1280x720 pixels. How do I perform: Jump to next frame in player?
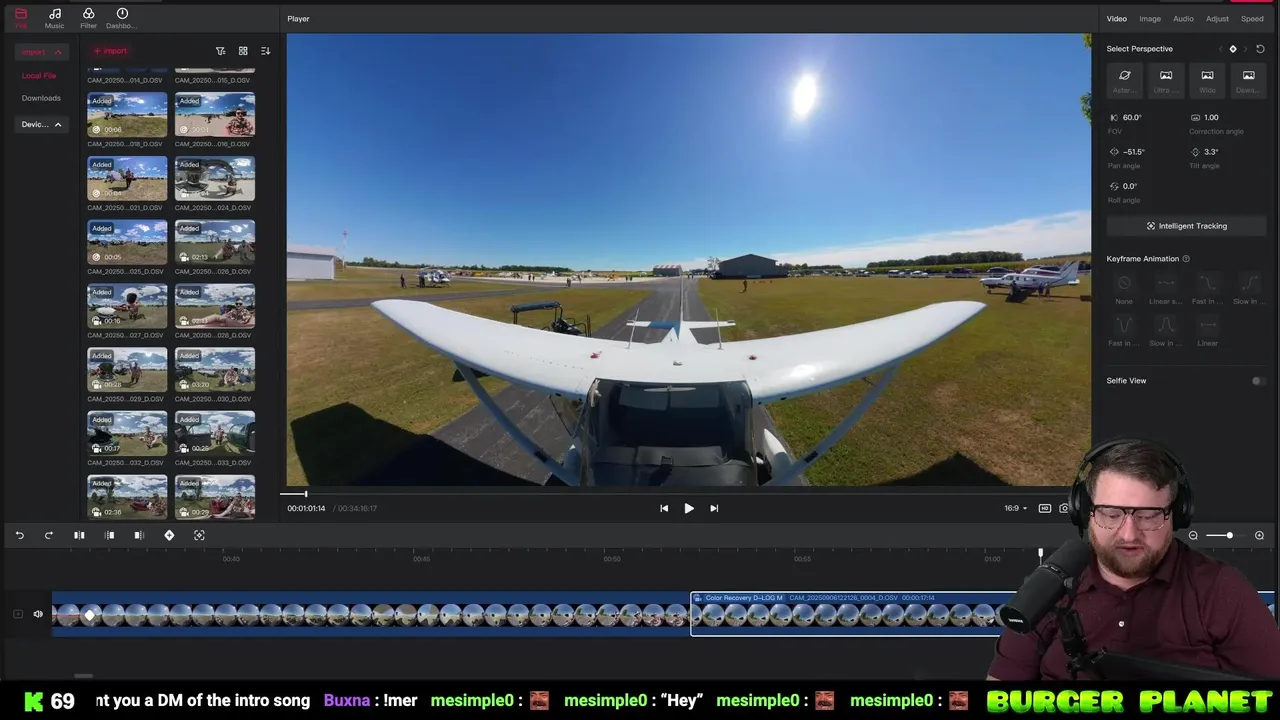(x=714, y=508)
